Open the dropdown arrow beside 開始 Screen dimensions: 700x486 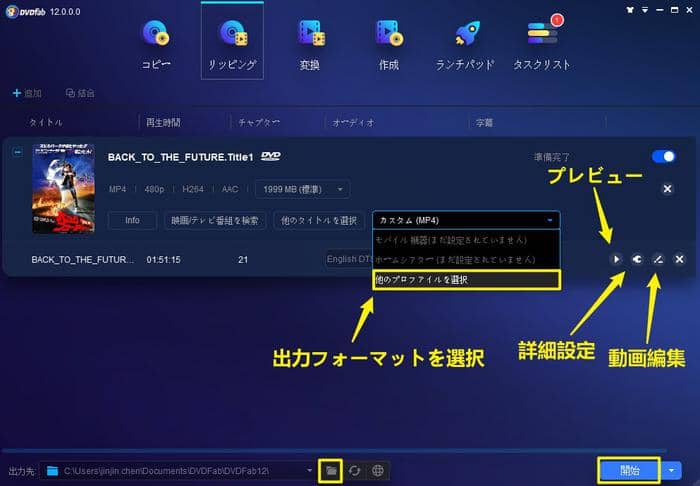tap(674, 470)
